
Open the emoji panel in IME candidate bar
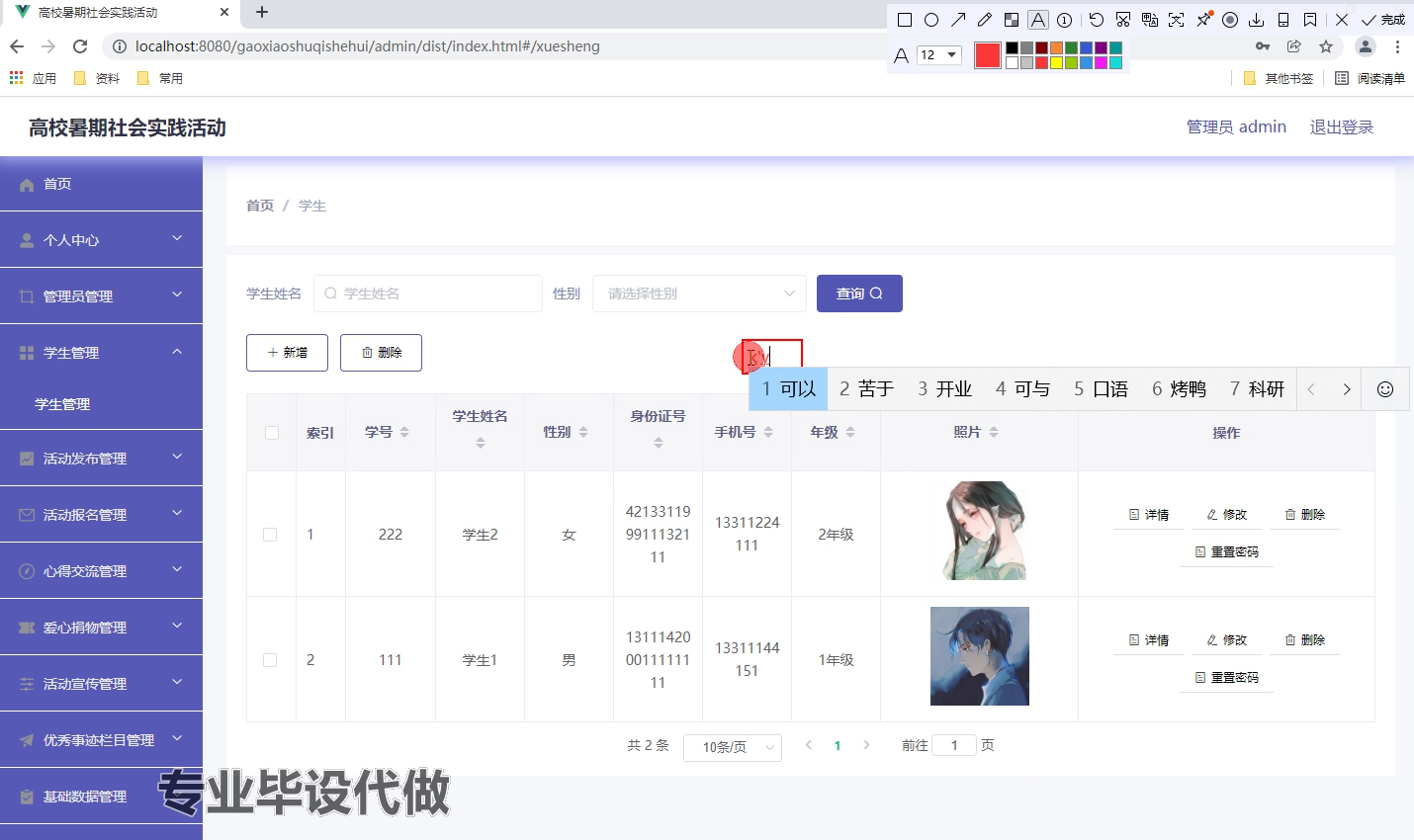(x=1385, y=389)
